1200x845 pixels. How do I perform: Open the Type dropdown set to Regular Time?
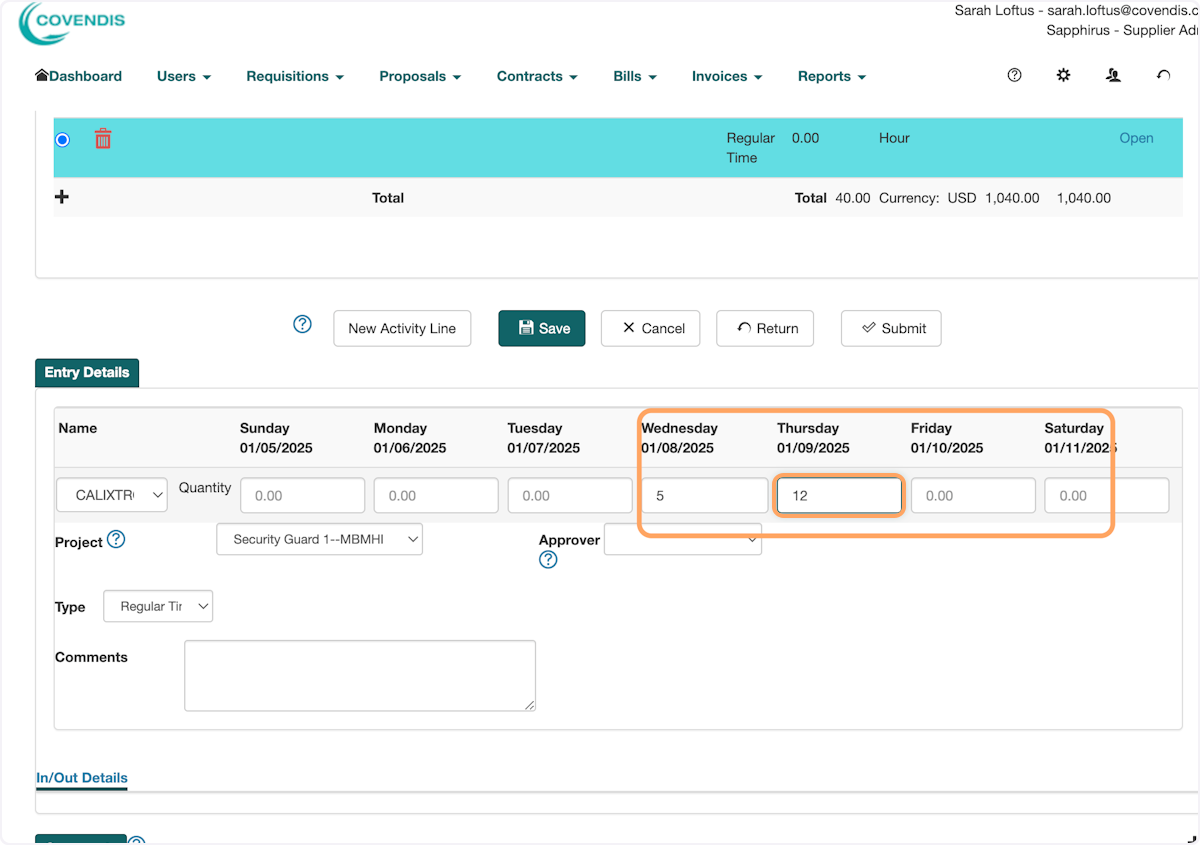[x=157, y=606]
